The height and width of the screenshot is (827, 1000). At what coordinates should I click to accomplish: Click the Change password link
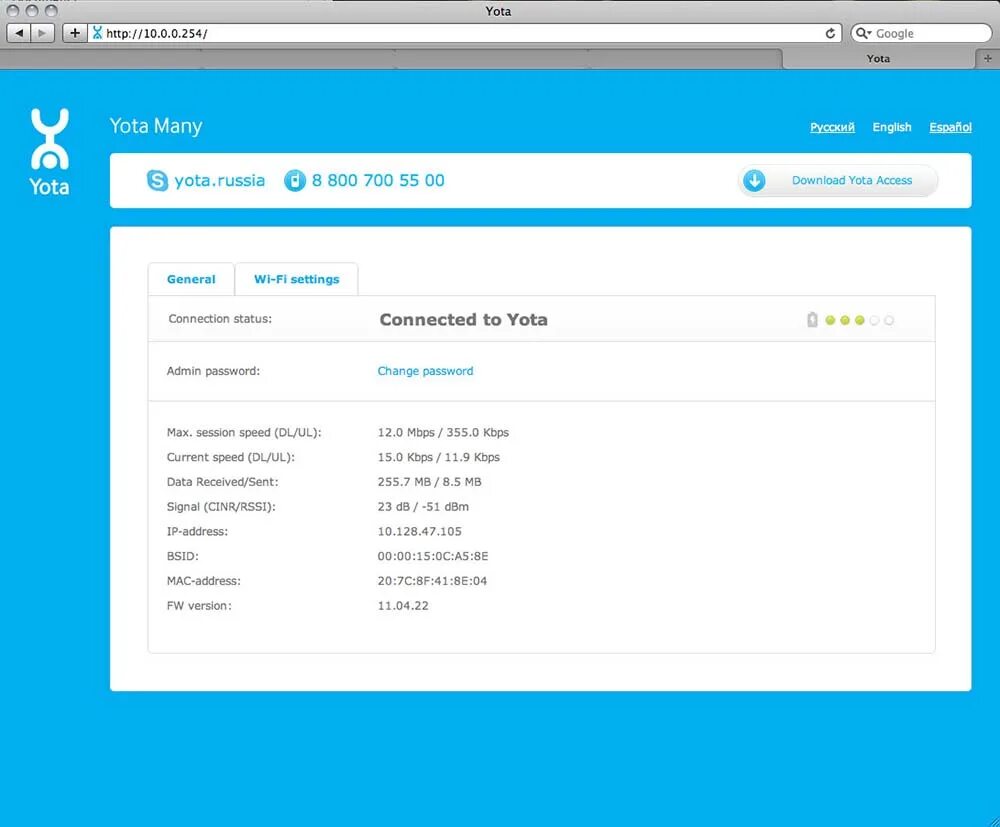point(425,371)
